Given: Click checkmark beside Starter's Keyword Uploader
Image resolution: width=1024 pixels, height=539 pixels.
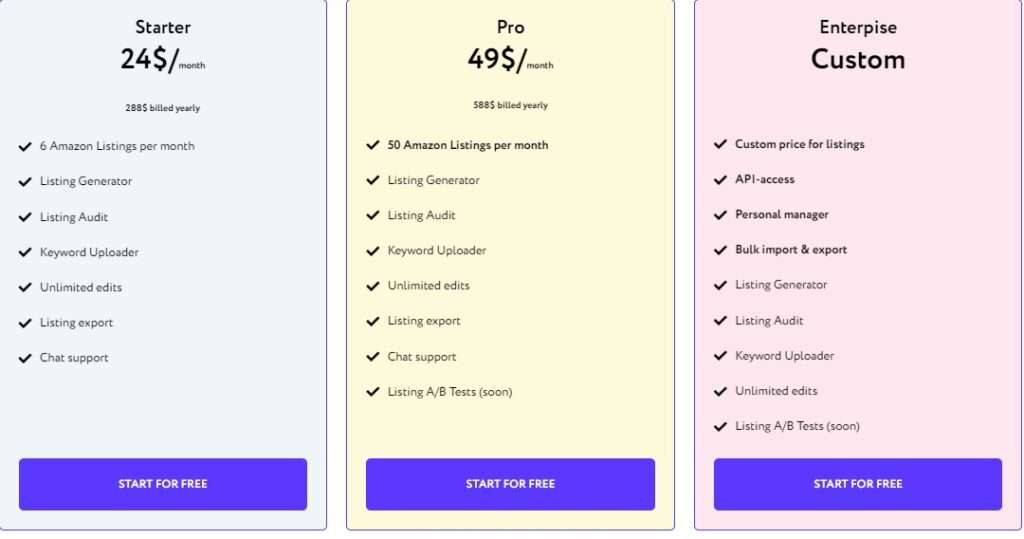Looking at the screenshot, I should [25, 252].
